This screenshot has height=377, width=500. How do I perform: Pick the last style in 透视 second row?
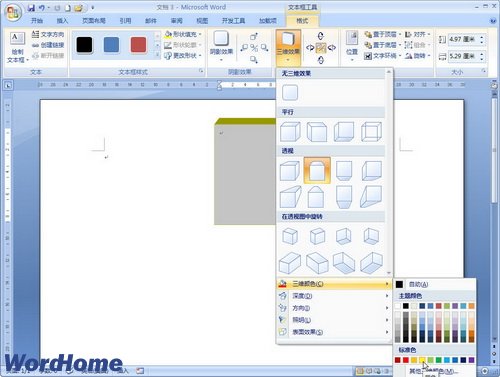coord(372,197)
